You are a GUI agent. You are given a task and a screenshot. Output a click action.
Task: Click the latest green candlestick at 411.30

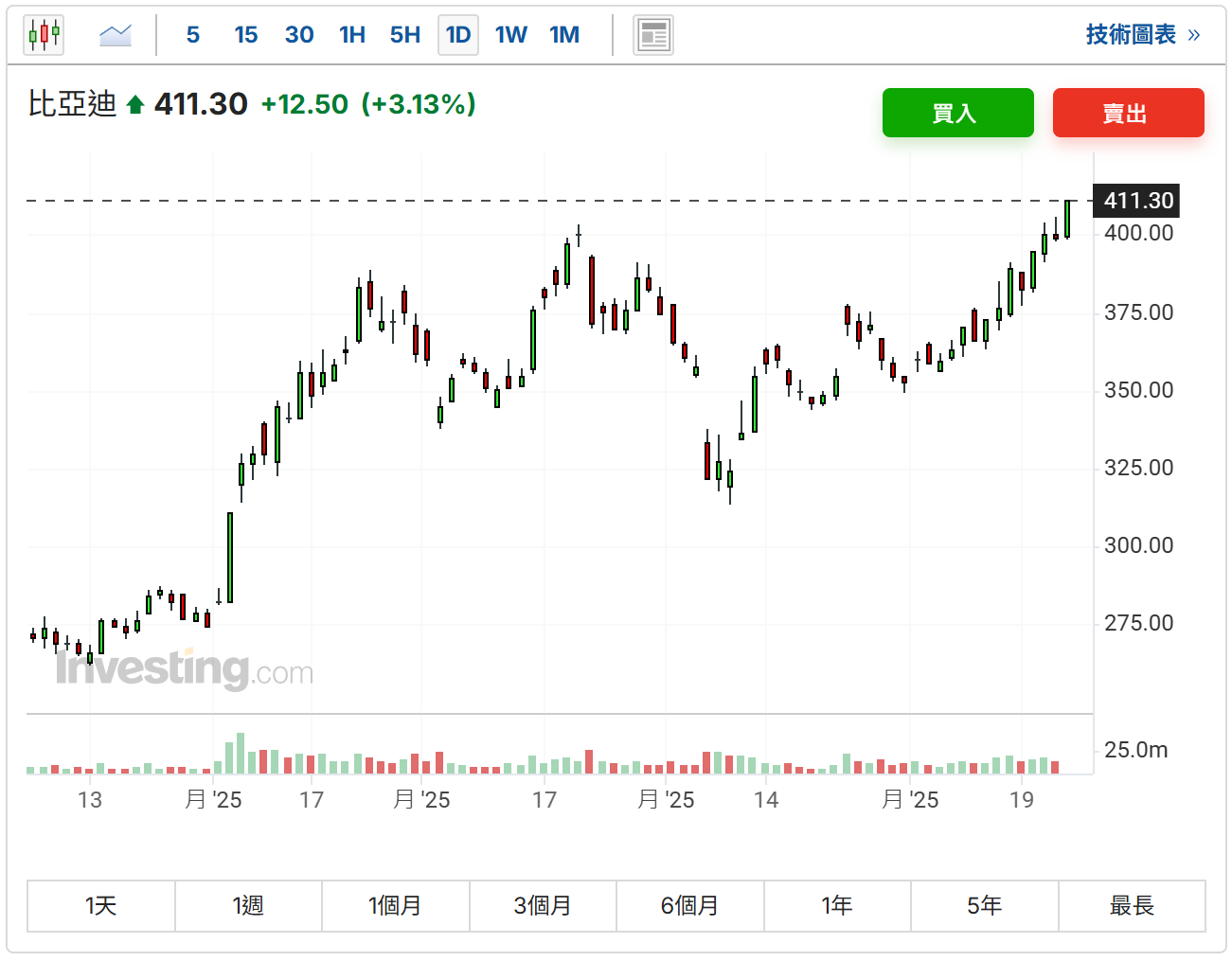(1067, 219)
